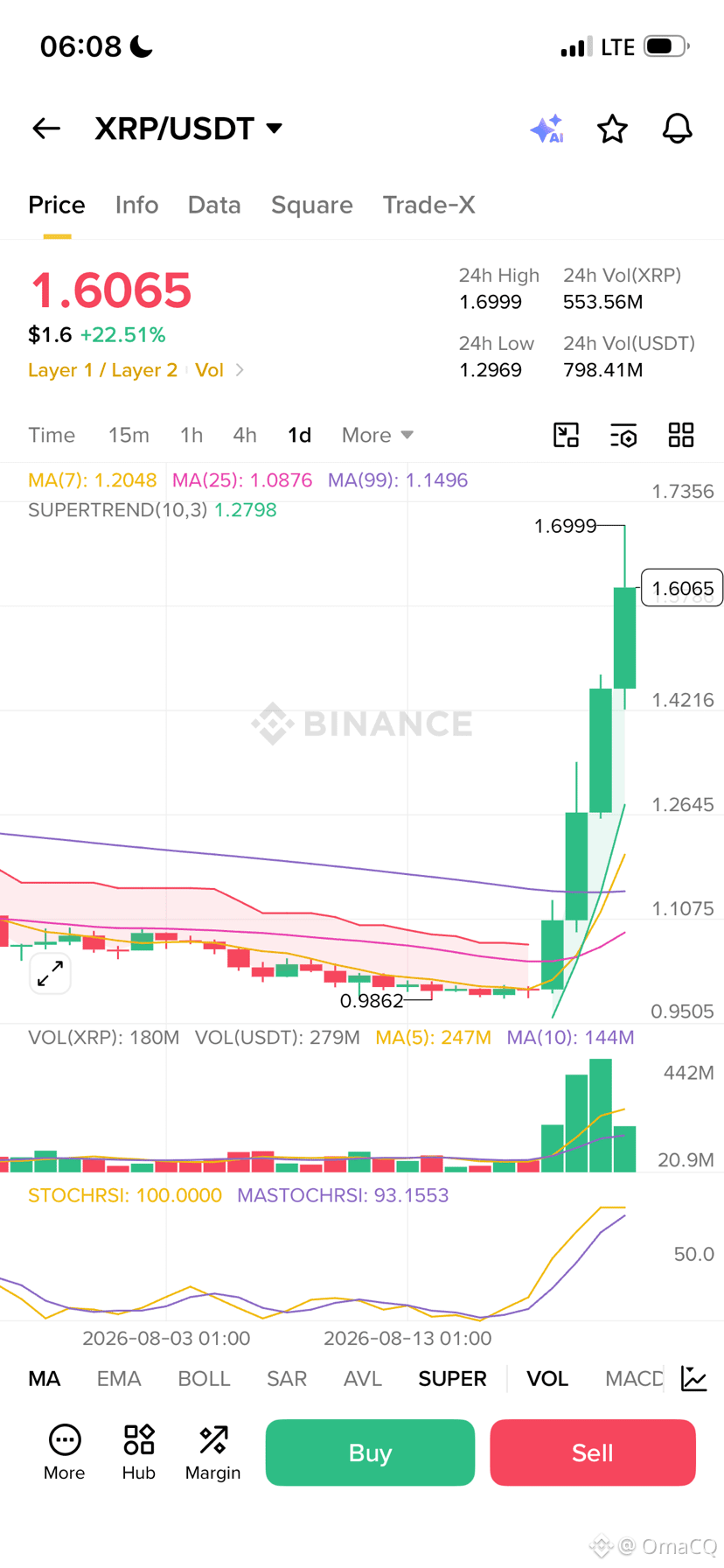This screenshot has height=1568, width=724.
Task: Open the Hub icon
Action: click(139, 1452)
